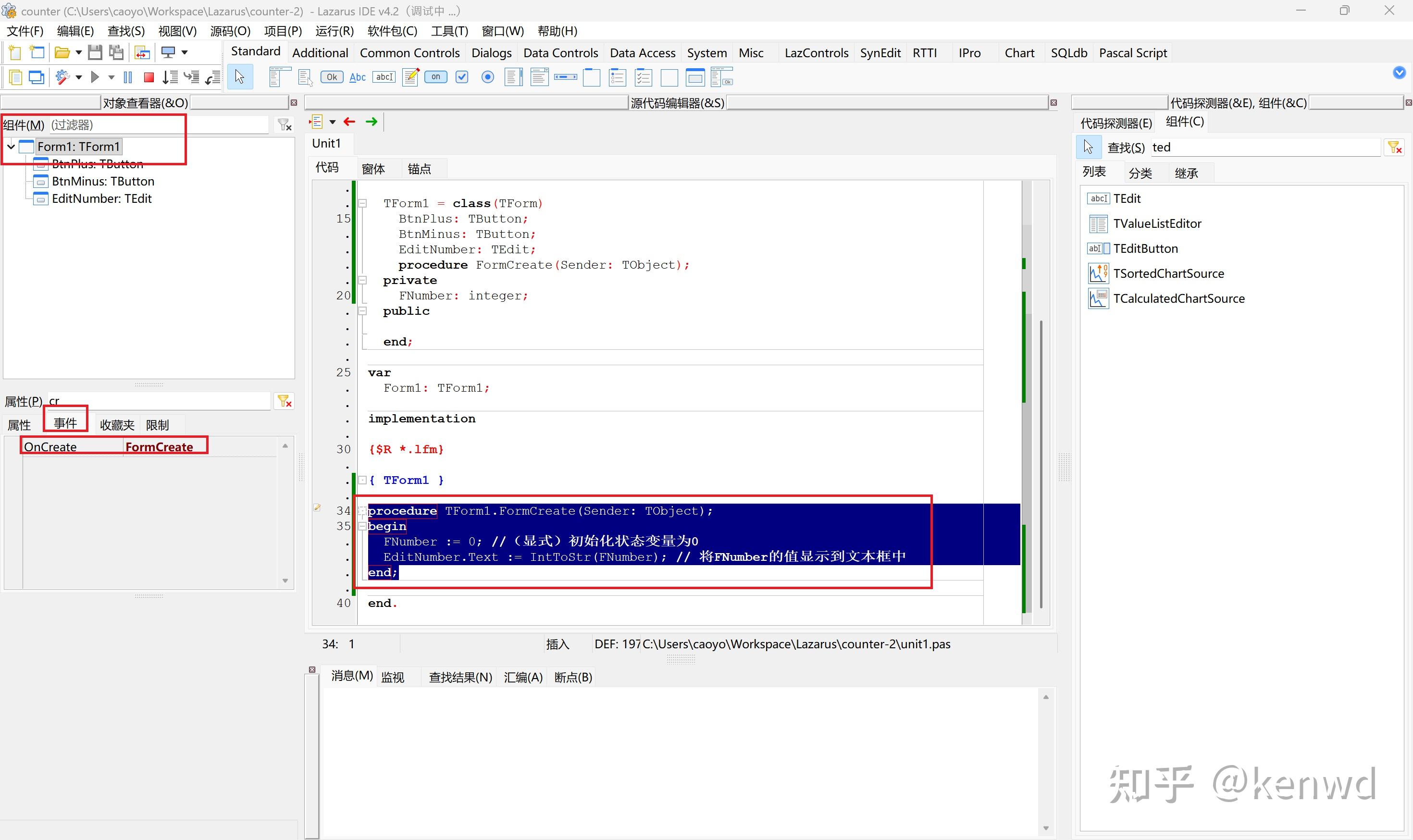Click the source editor vertical scrollbar
Viewport: 1413px width, 840px height.
pyautogui.click(x=1041, y=464)
